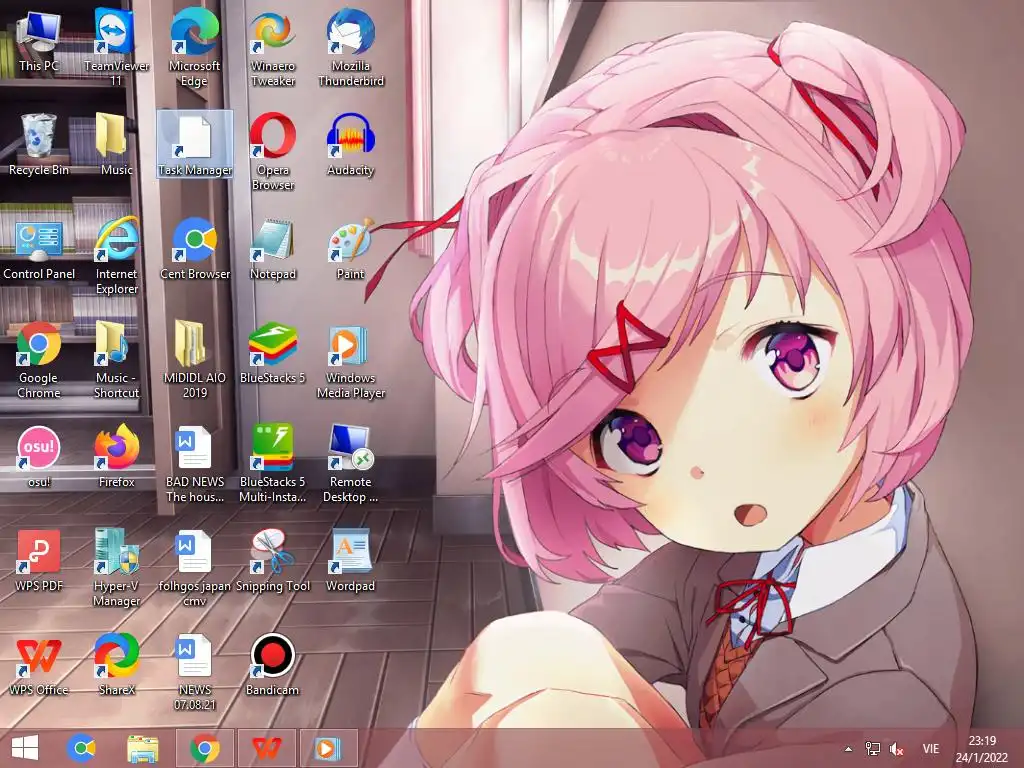Select the Firefox shortcut
The height and width of the screenshot is (768, 1024).
click(x=116, y=456)
